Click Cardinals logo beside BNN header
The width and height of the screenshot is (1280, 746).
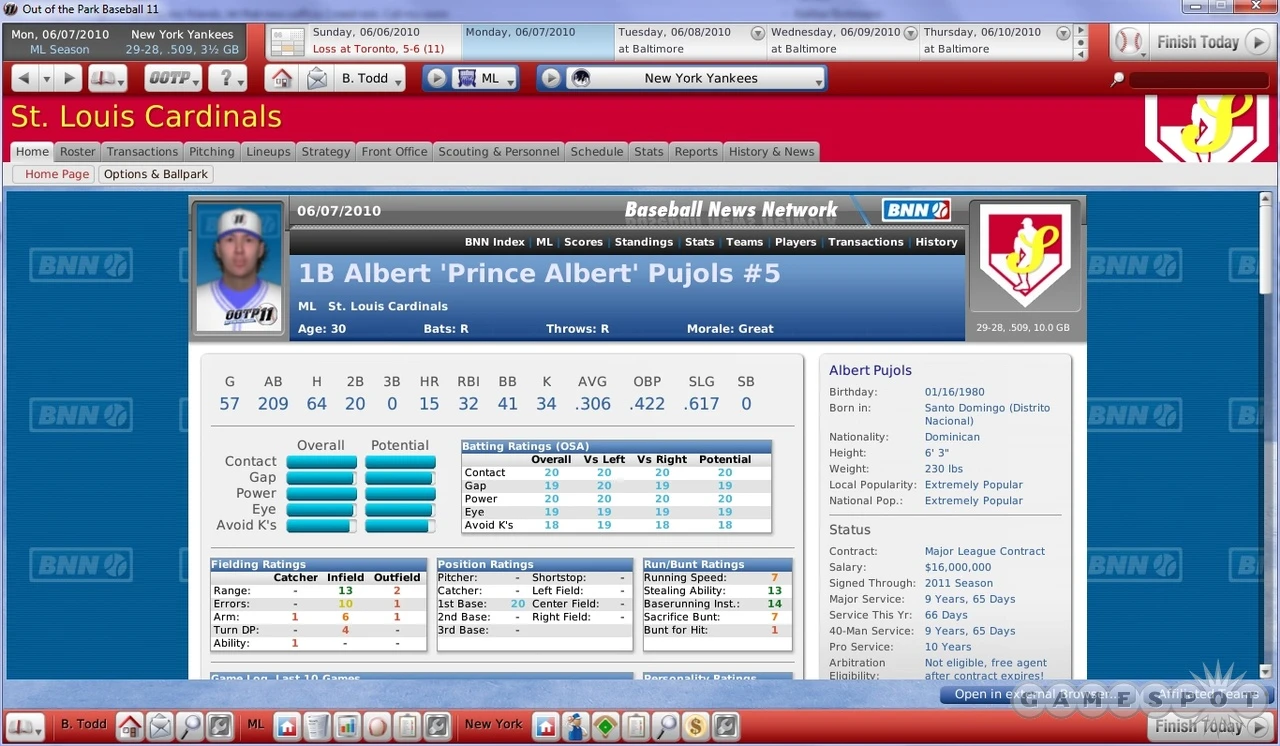pos(1024,257)
